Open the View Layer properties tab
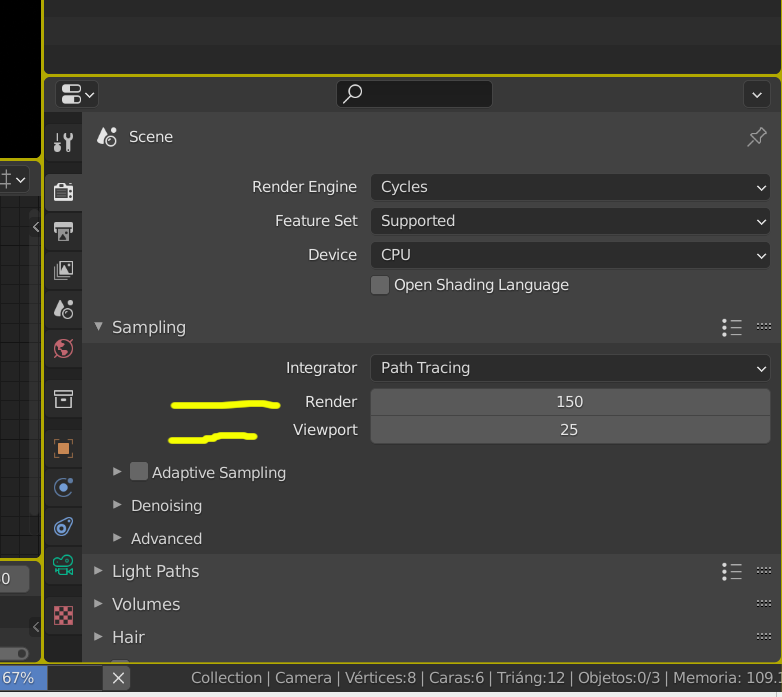The height and width of the screenshot is (697, 782). click(63, 270)
